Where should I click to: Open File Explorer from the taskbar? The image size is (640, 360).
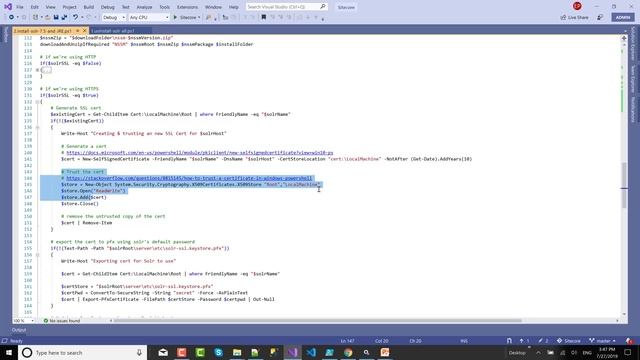237,353
